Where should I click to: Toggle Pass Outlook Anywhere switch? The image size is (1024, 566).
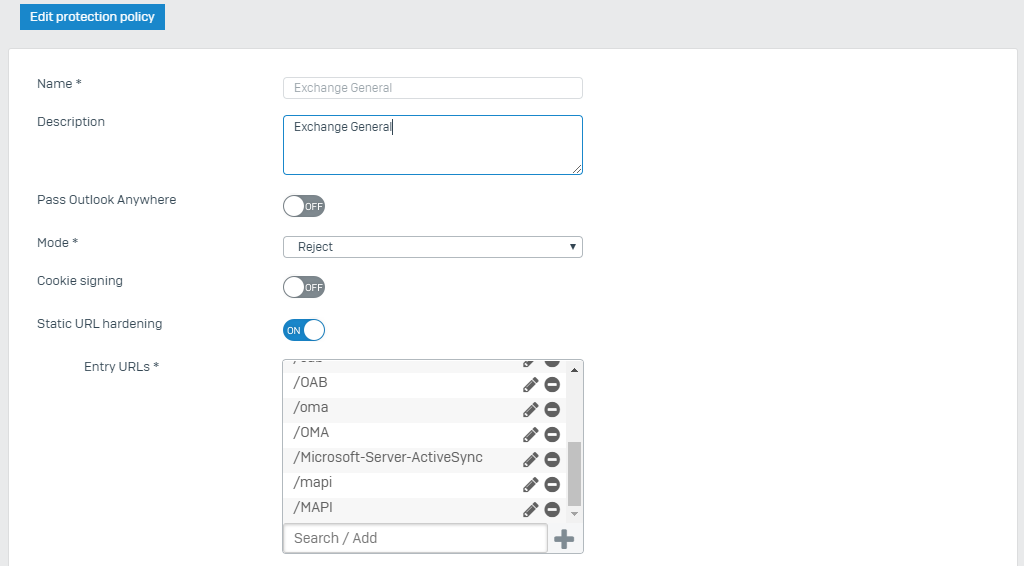pyautogui.click(x=304, y=206)
